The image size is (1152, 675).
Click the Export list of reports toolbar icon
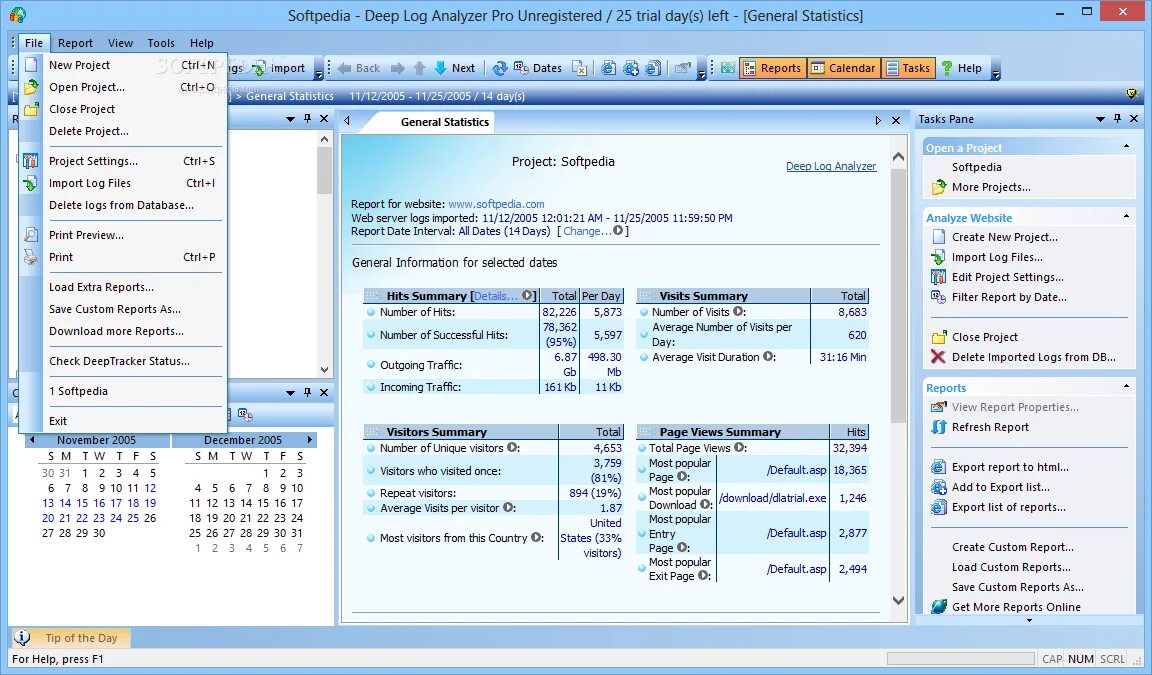(652, 68)
